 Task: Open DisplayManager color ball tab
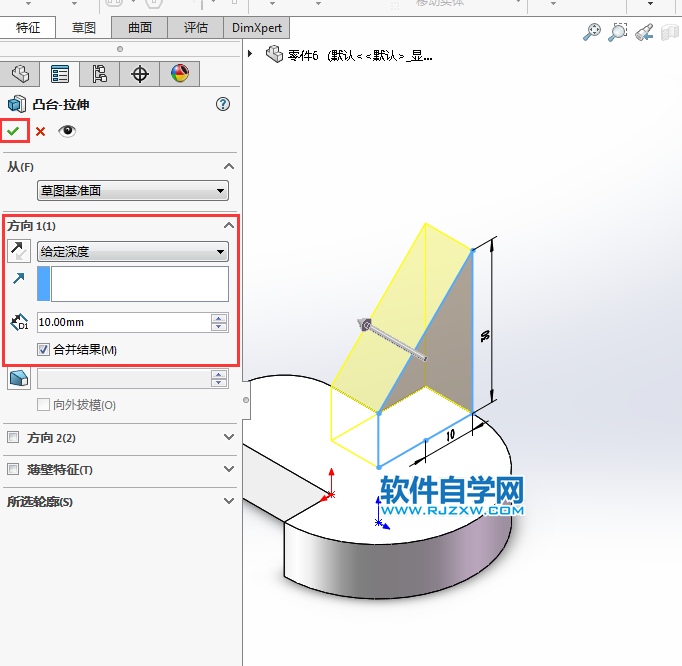pos(180,74)
